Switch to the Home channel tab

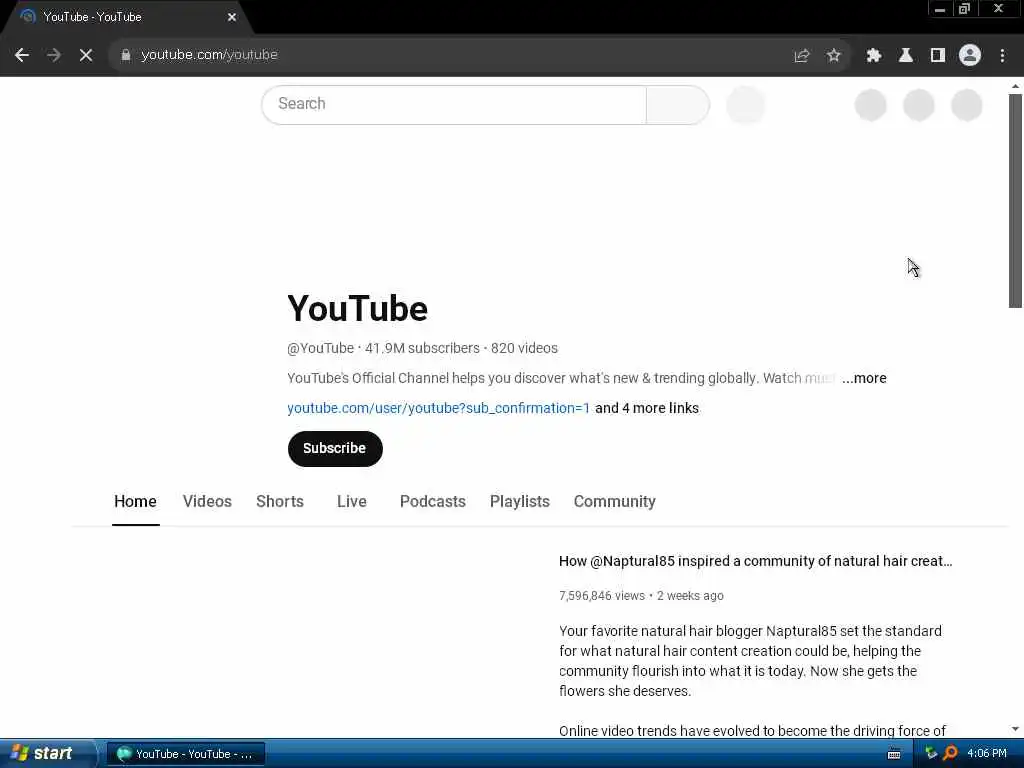point(135,502)
